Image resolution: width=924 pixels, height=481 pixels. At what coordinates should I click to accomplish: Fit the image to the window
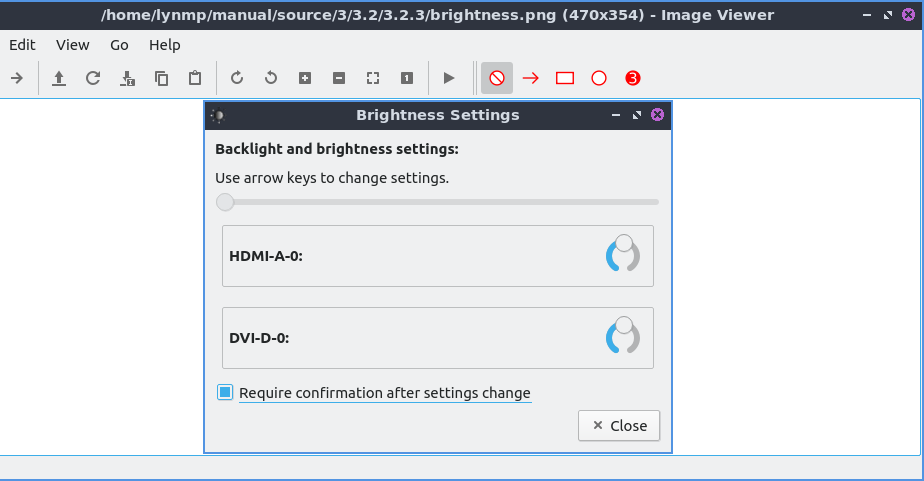373,78
